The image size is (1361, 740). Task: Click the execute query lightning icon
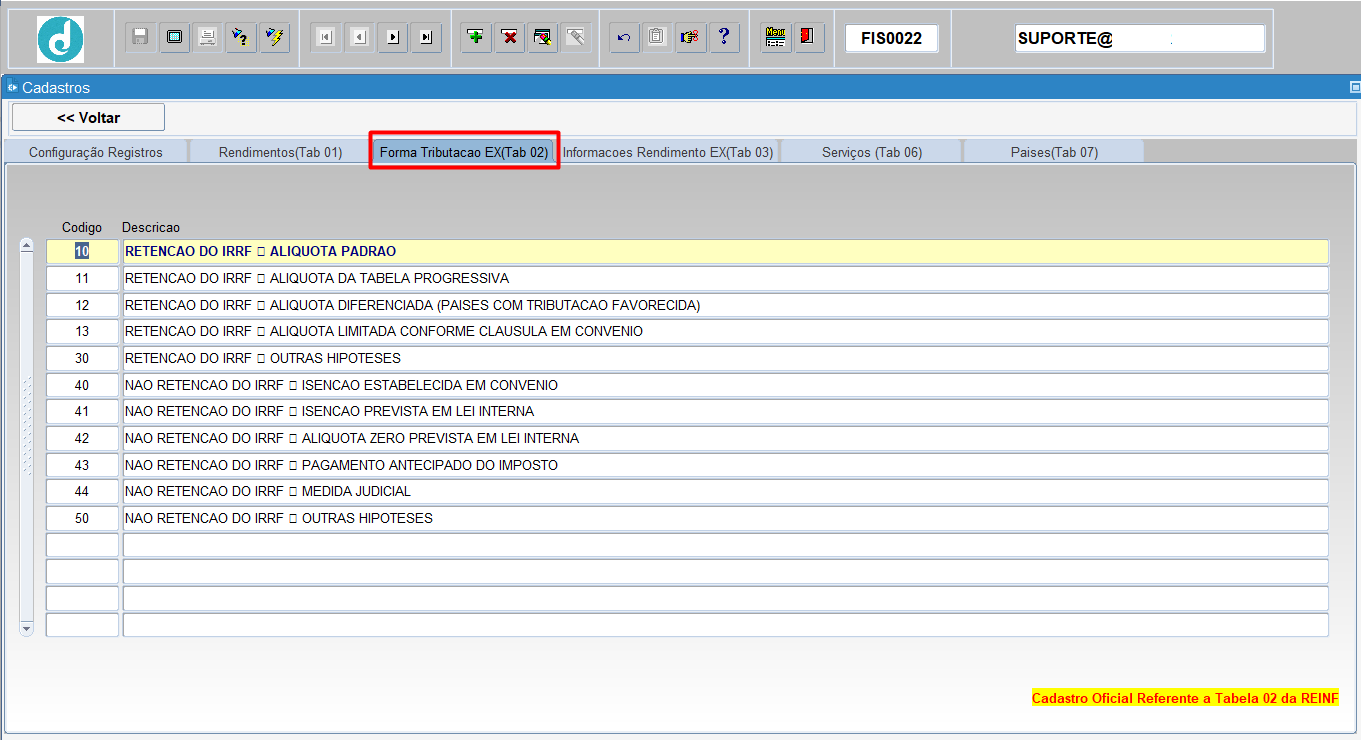pyautogui.click(x=274, y=38)
